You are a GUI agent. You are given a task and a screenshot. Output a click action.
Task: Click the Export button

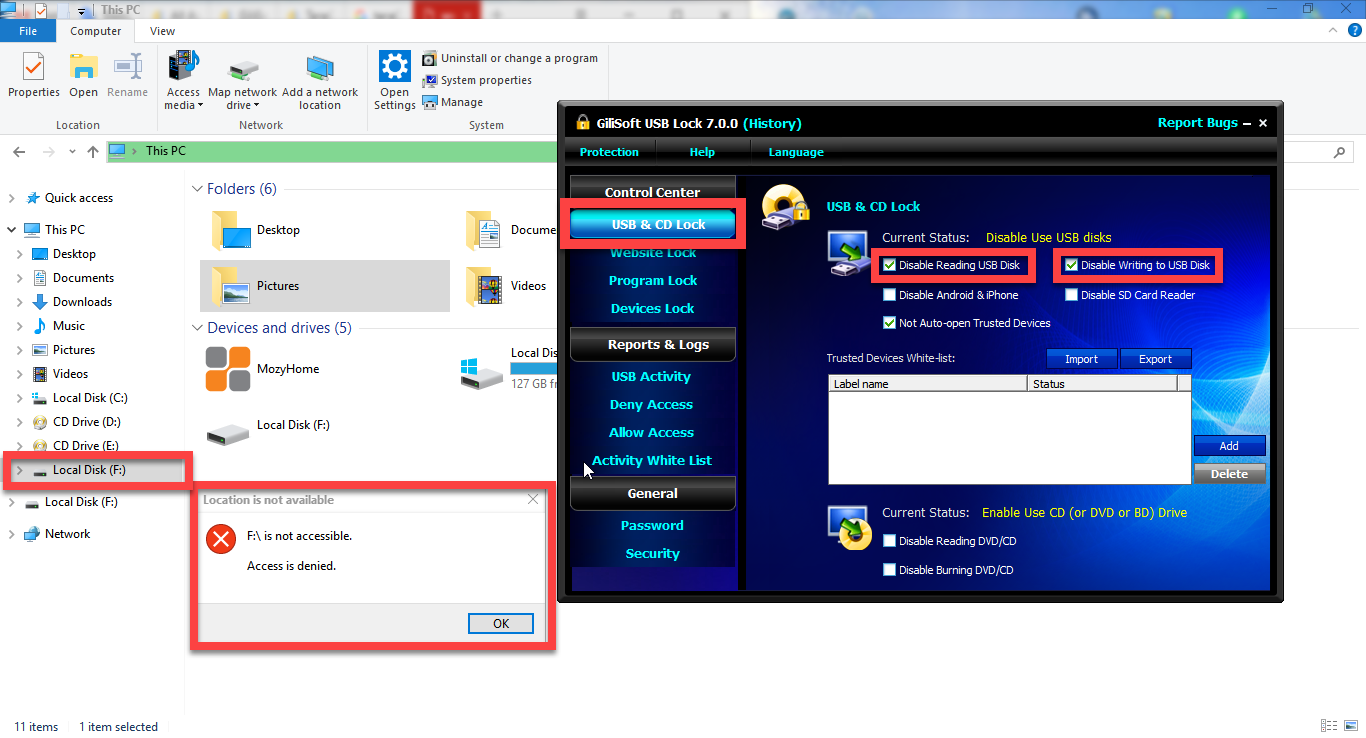coord(1155,359)
